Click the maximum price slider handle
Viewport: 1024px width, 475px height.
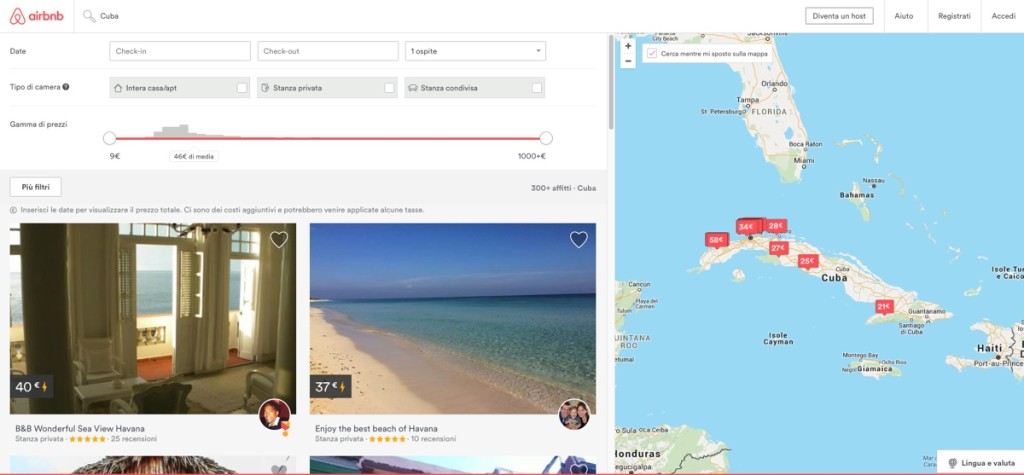546,138
